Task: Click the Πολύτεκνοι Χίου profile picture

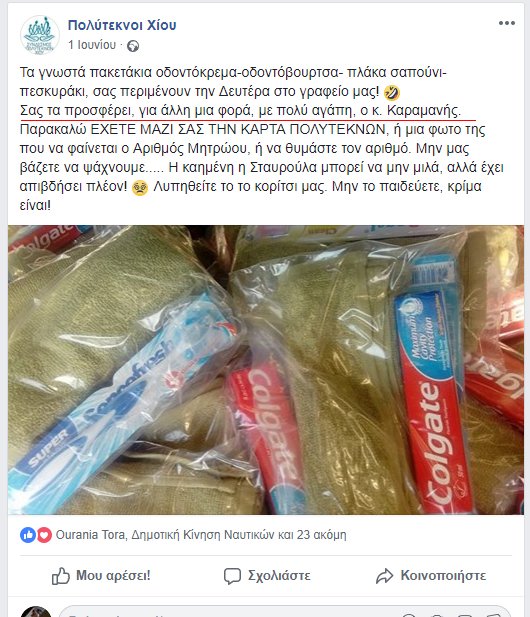Action: click(39, 35)
